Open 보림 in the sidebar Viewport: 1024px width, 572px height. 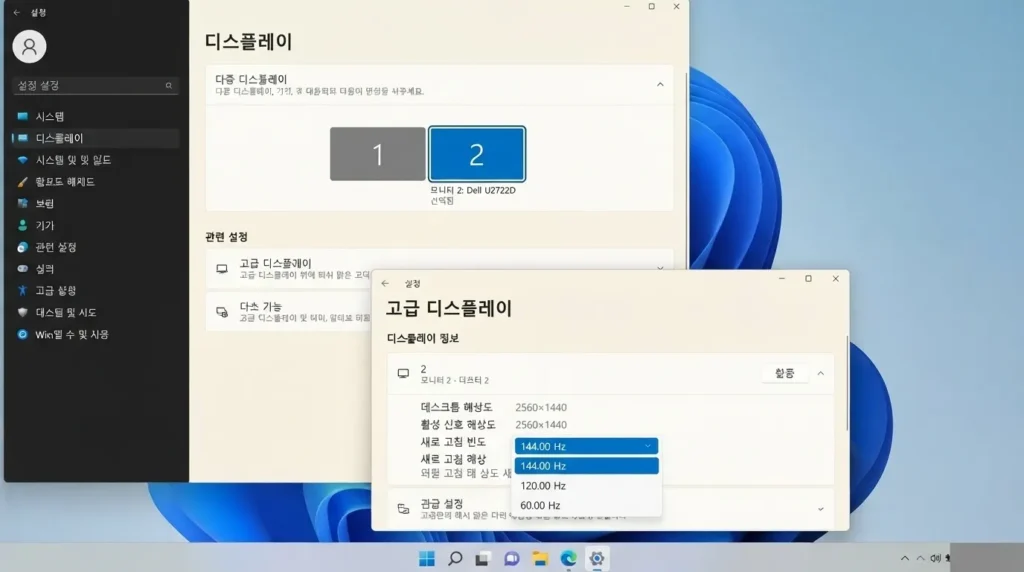point(95,204)
